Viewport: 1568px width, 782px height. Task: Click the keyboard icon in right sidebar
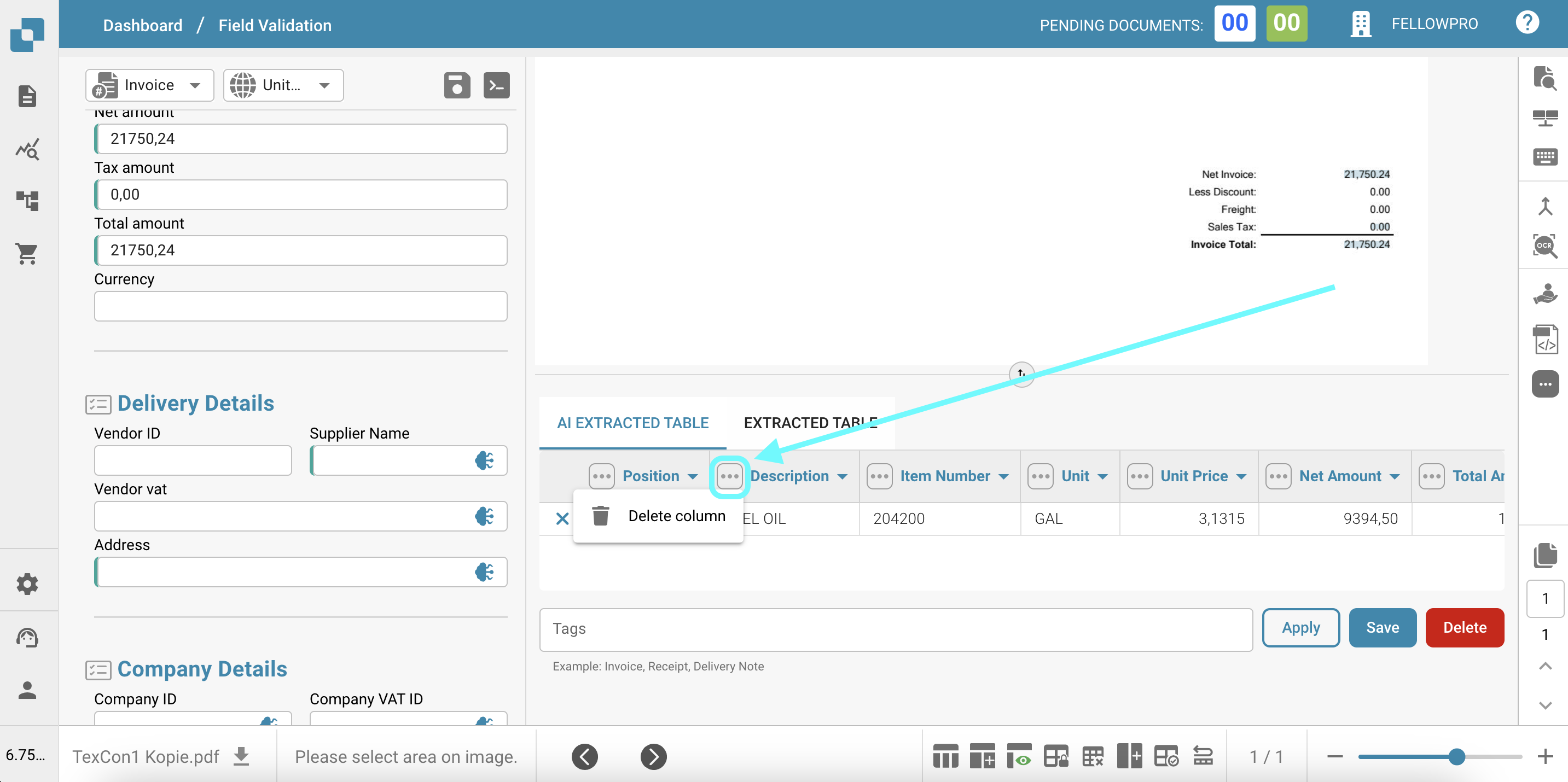coord(1544,157)
